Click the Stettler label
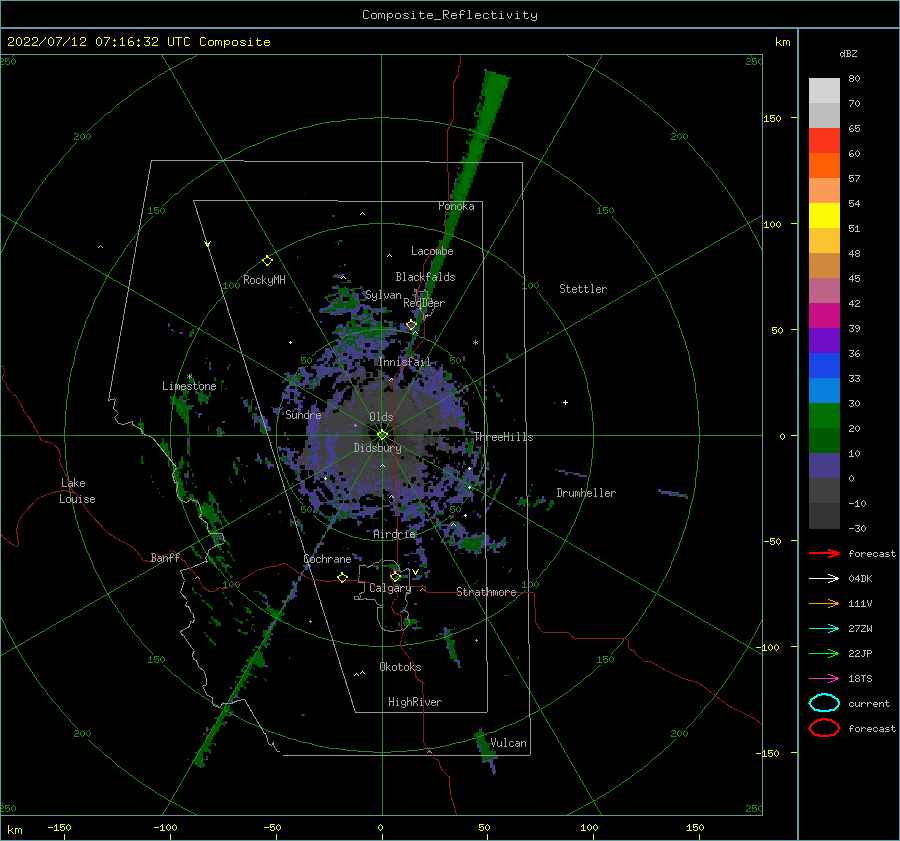This screenshot has width=900, height=841. (583, 289)
